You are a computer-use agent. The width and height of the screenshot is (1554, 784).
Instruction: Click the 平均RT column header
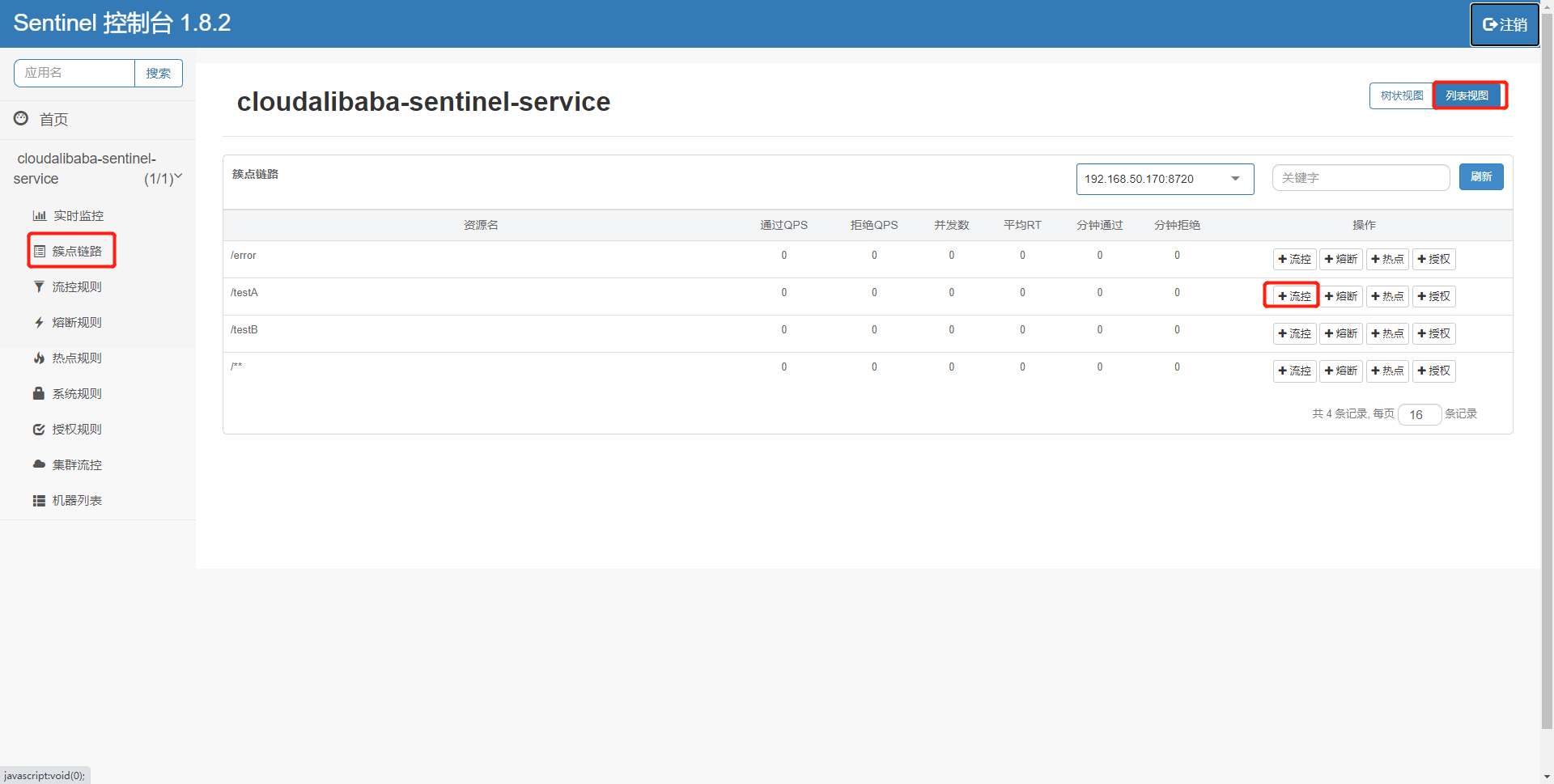(1022, 225)
